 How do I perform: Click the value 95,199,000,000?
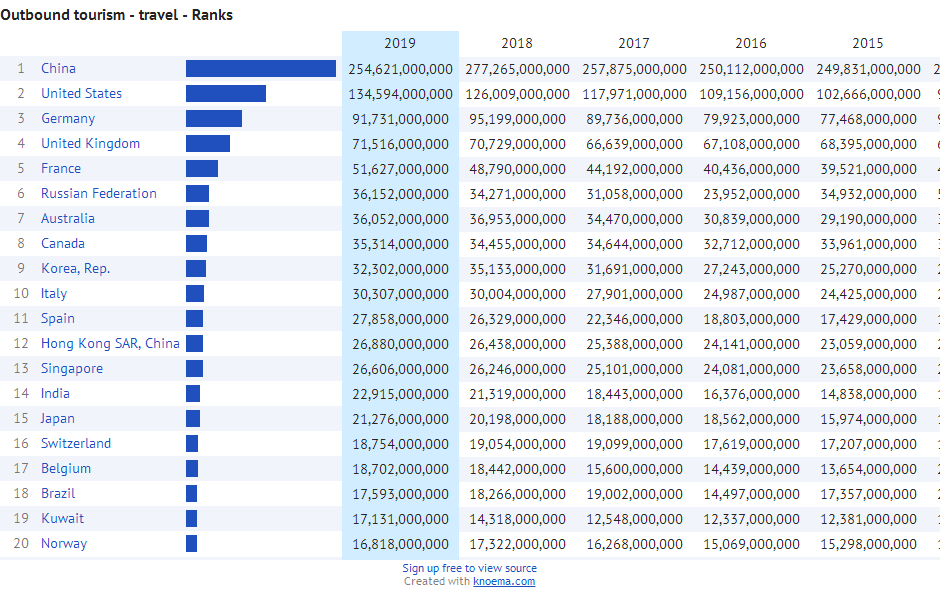pos(517,119)
